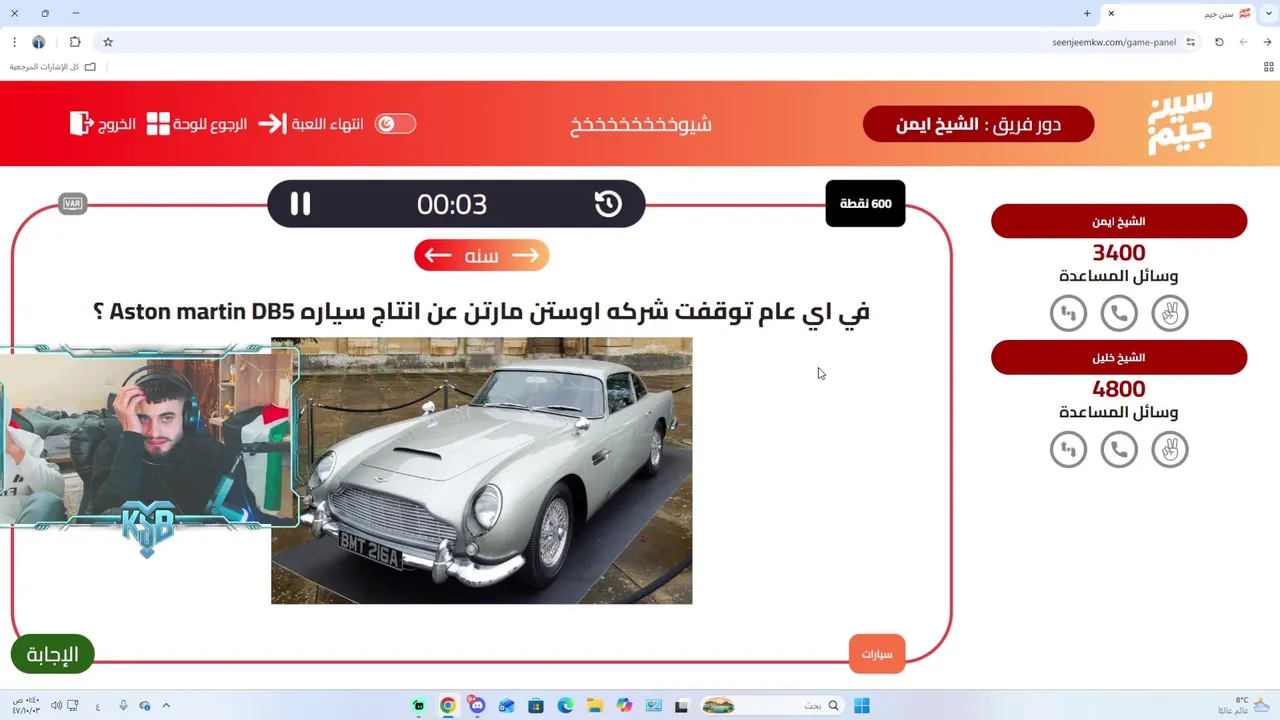Open the volume speaker control
Screen dimensions: 1280x720
[x=56, y=706]
